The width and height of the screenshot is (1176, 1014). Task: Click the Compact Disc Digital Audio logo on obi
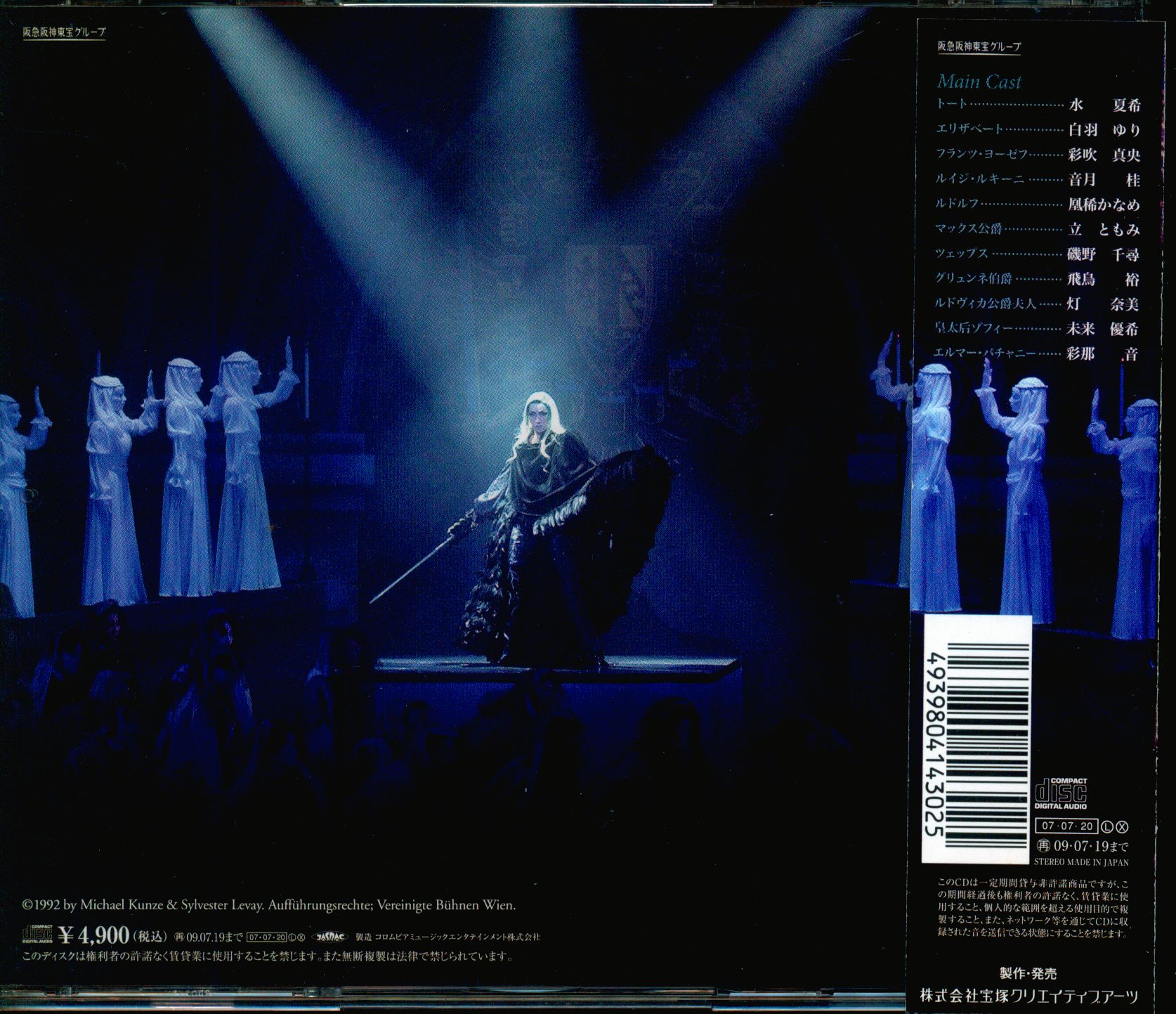1060,793
